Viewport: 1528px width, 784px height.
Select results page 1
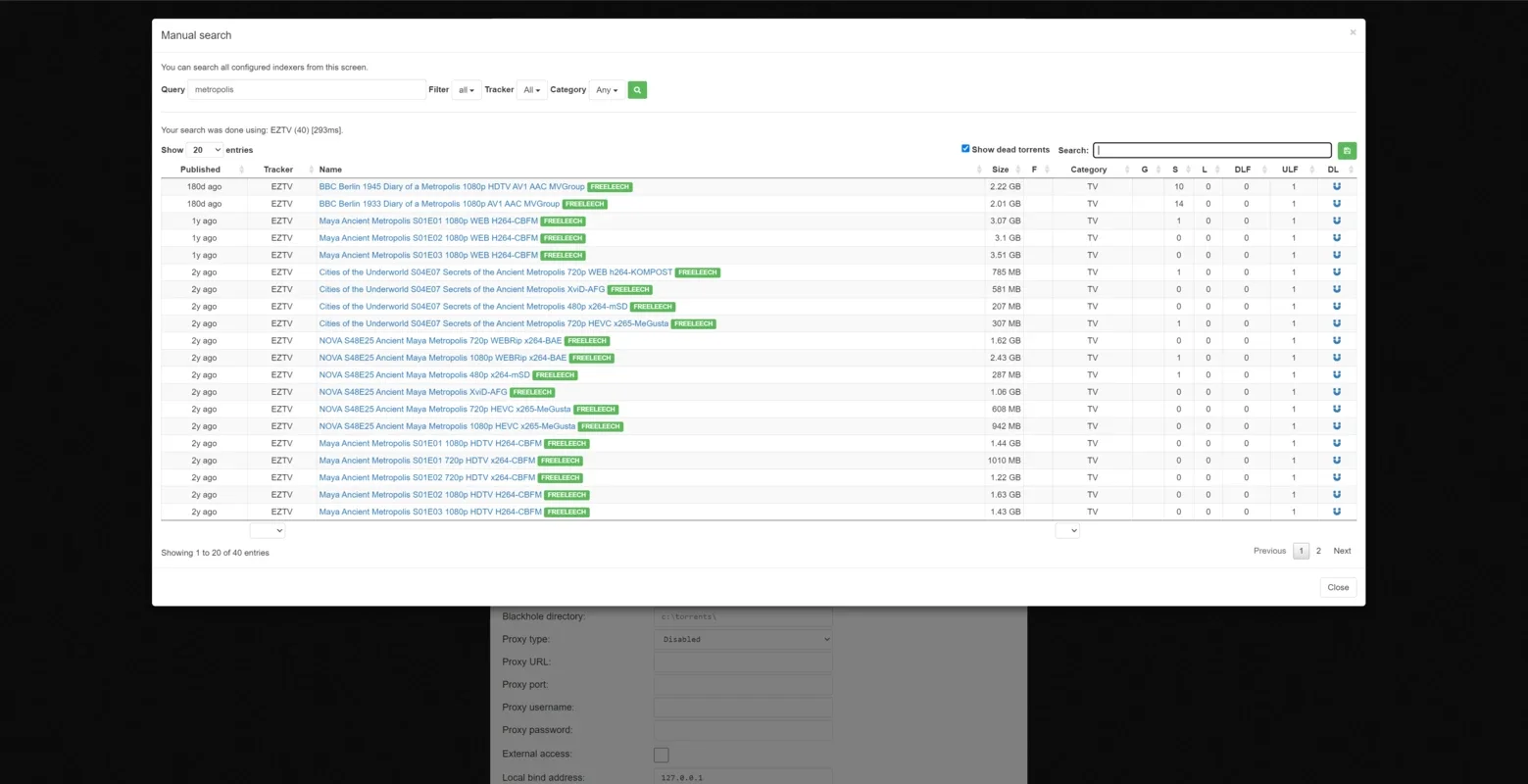click(x=1301, y=551)
